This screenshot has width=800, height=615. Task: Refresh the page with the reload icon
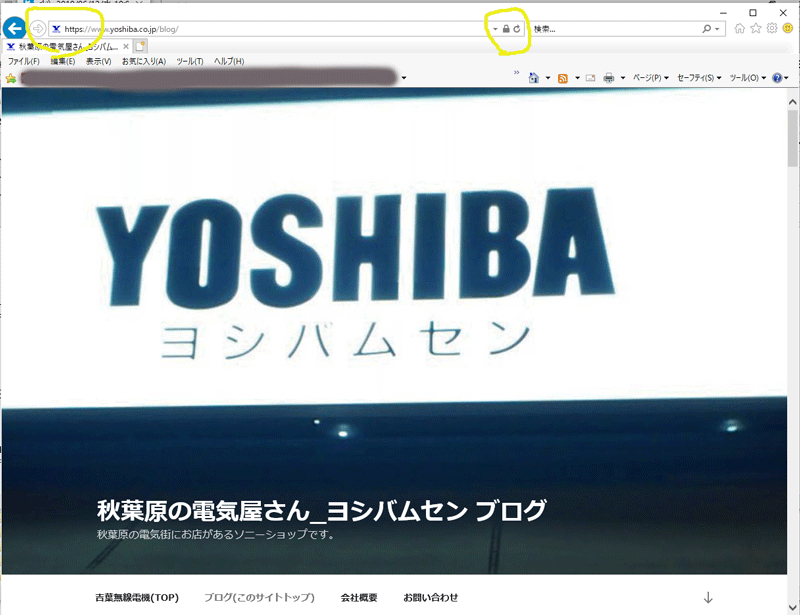[517, 29]
